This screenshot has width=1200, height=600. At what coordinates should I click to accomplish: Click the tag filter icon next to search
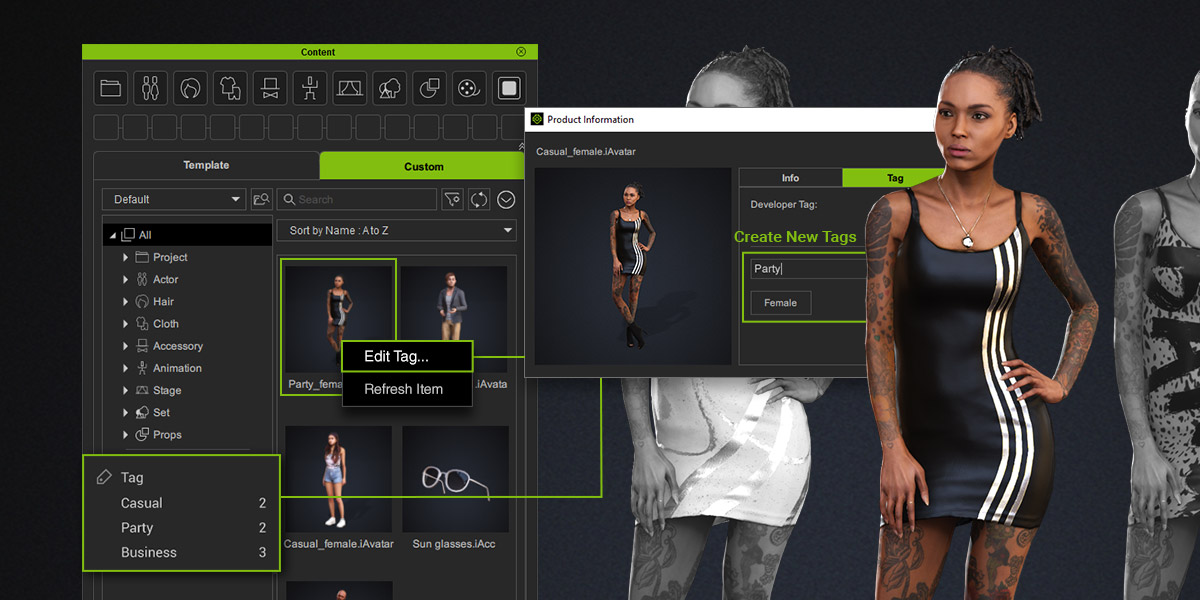pos(452,199)
